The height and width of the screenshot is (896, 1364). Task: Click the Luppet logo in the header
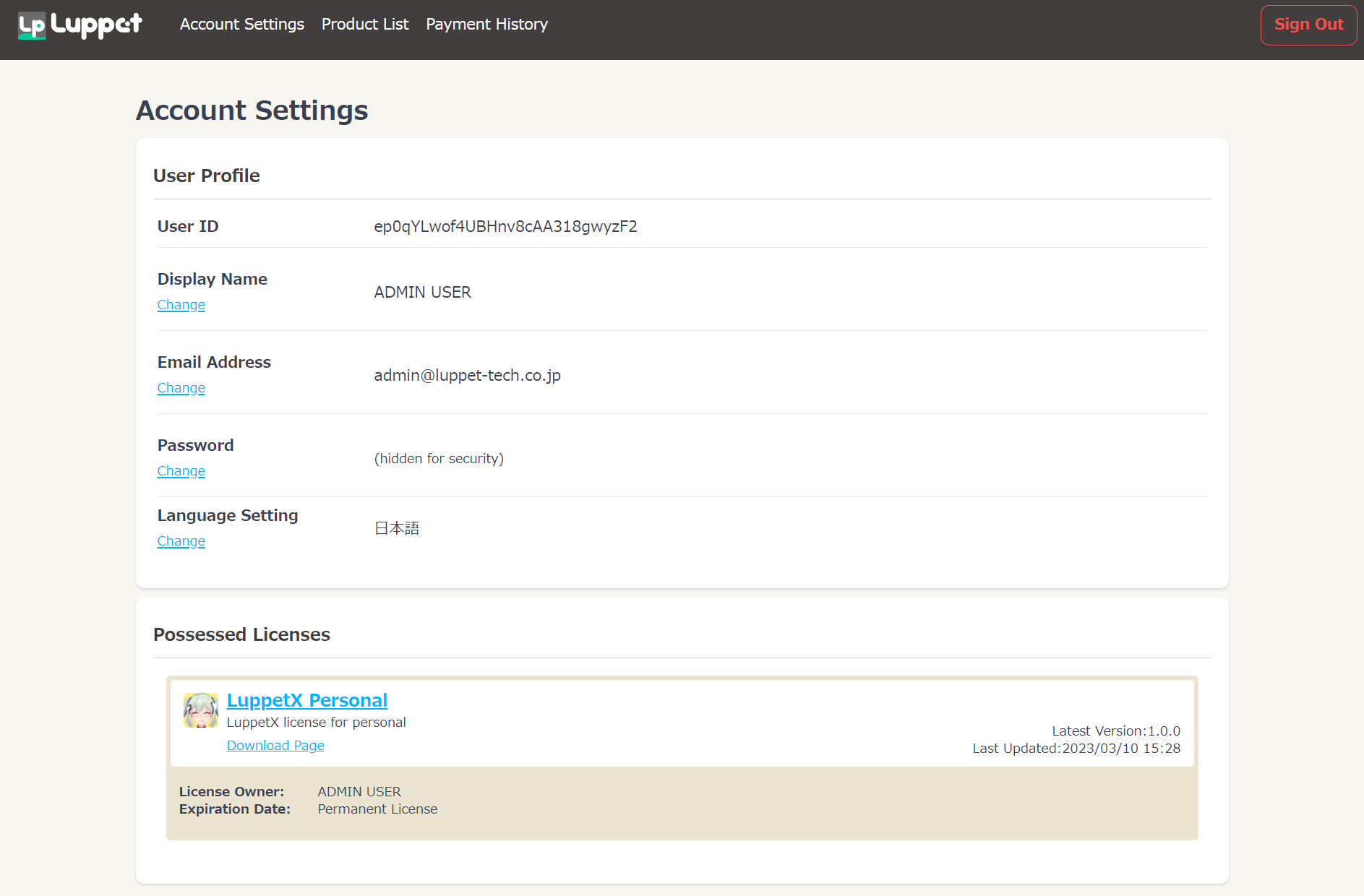[80, 25]
